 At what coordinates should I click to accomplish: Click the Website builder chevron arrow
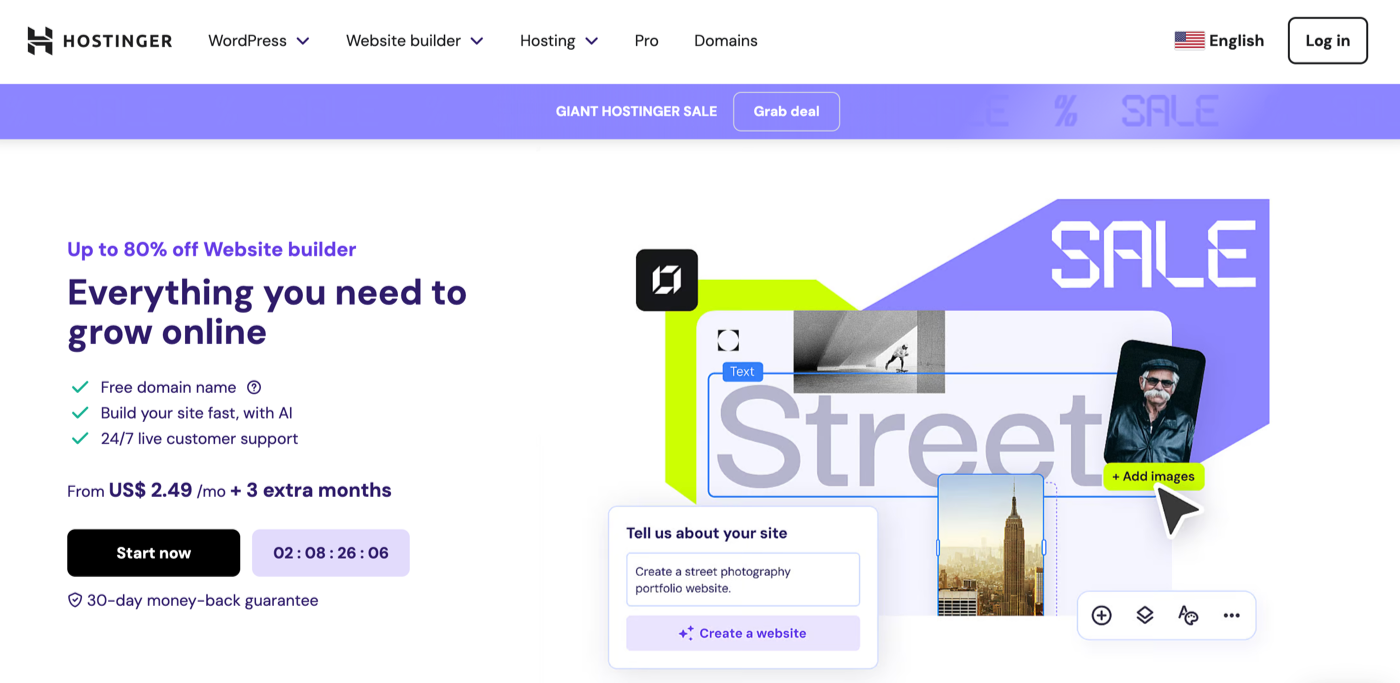click(477, 41)
